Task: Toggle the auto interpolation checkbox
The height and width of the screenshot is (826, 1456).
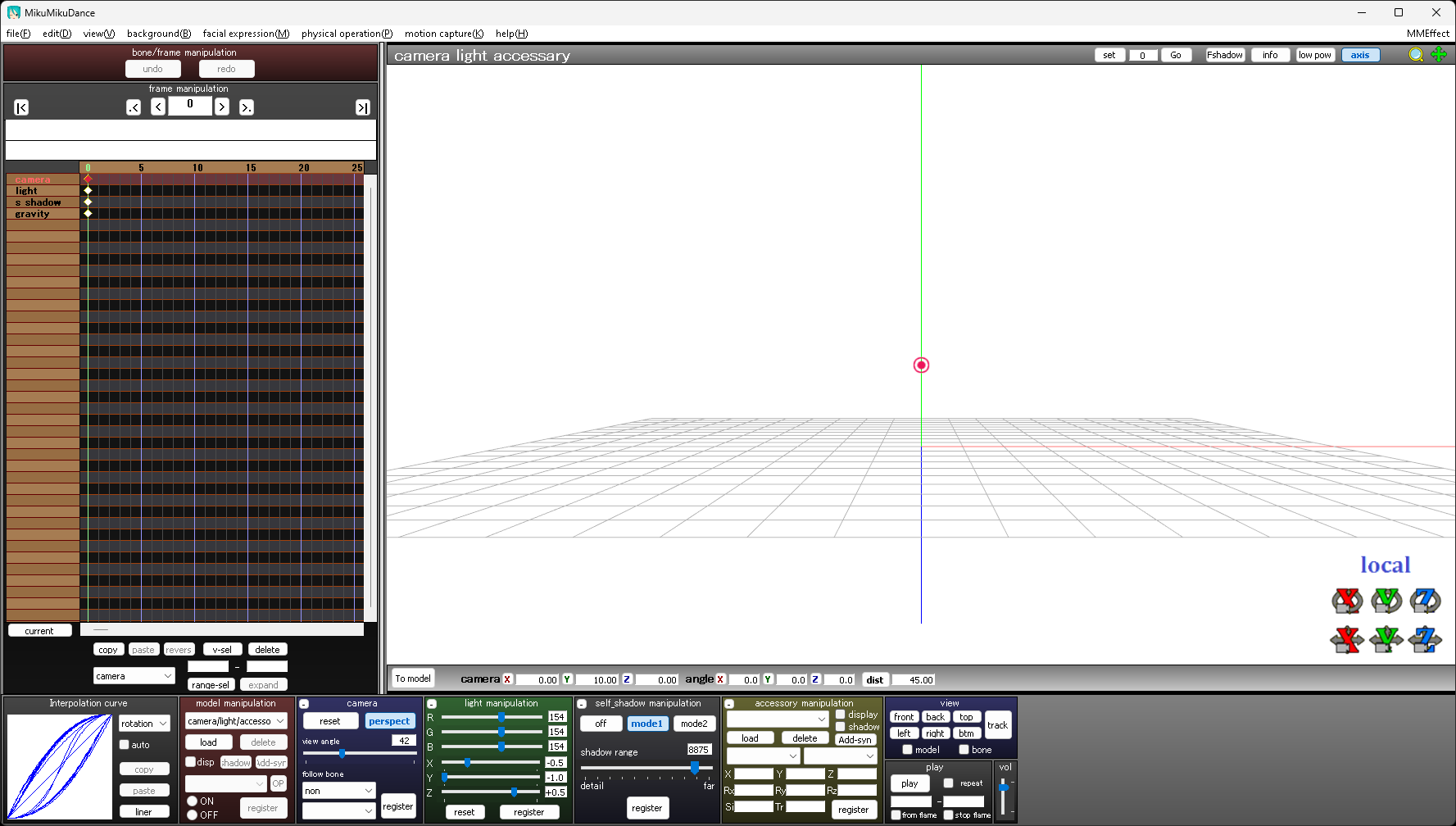Action: pyautogui.click(x=125, y=745)
